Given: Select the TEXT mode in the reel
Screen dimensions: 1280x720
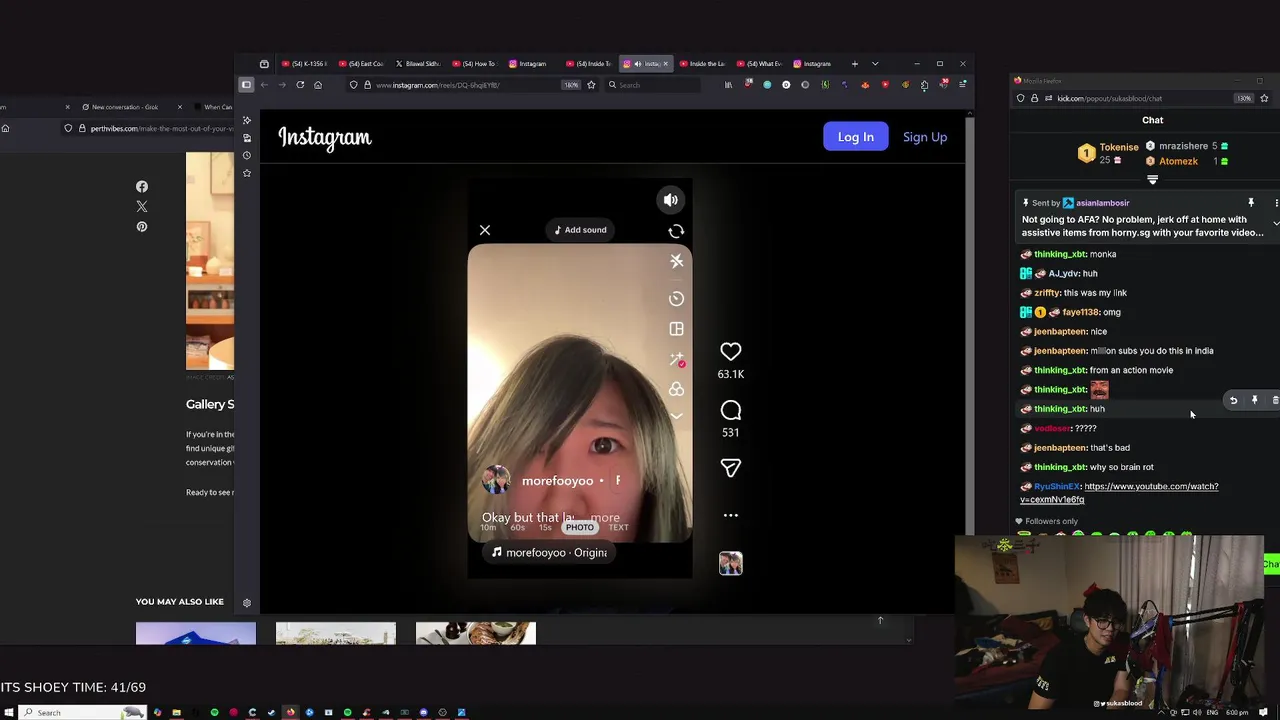Looking at the screenshot, I should coord(618,527).
